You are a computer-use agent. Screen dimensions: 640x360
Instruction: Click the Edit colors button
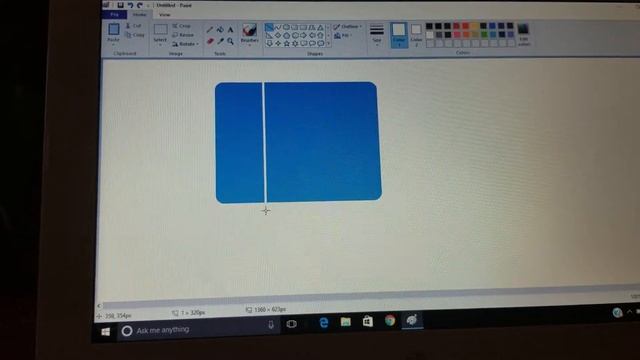point(524,34)
